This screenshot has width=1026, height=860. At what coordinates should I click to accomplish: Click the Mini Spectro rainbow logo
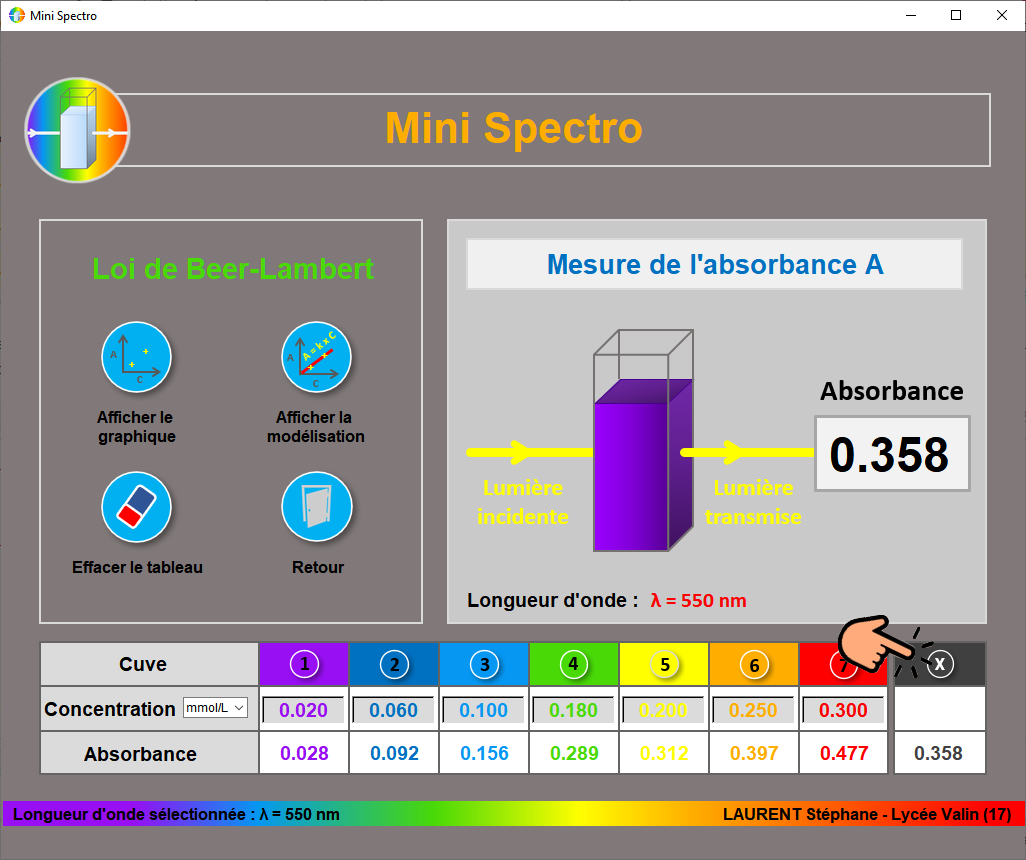(x=77, y=130)
